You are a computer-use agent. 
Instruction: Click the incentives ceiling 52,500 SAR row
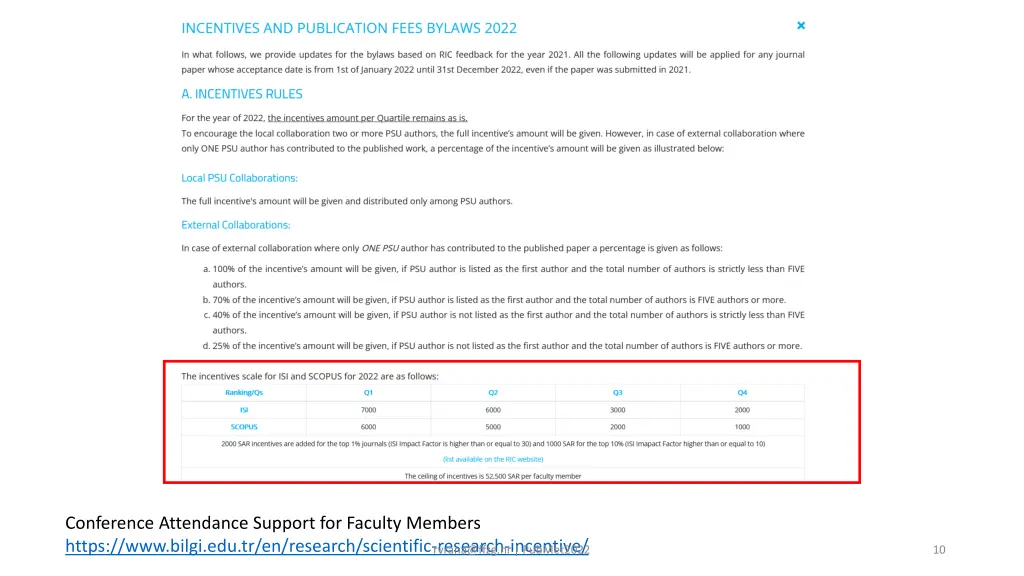(x=493, y=476)
